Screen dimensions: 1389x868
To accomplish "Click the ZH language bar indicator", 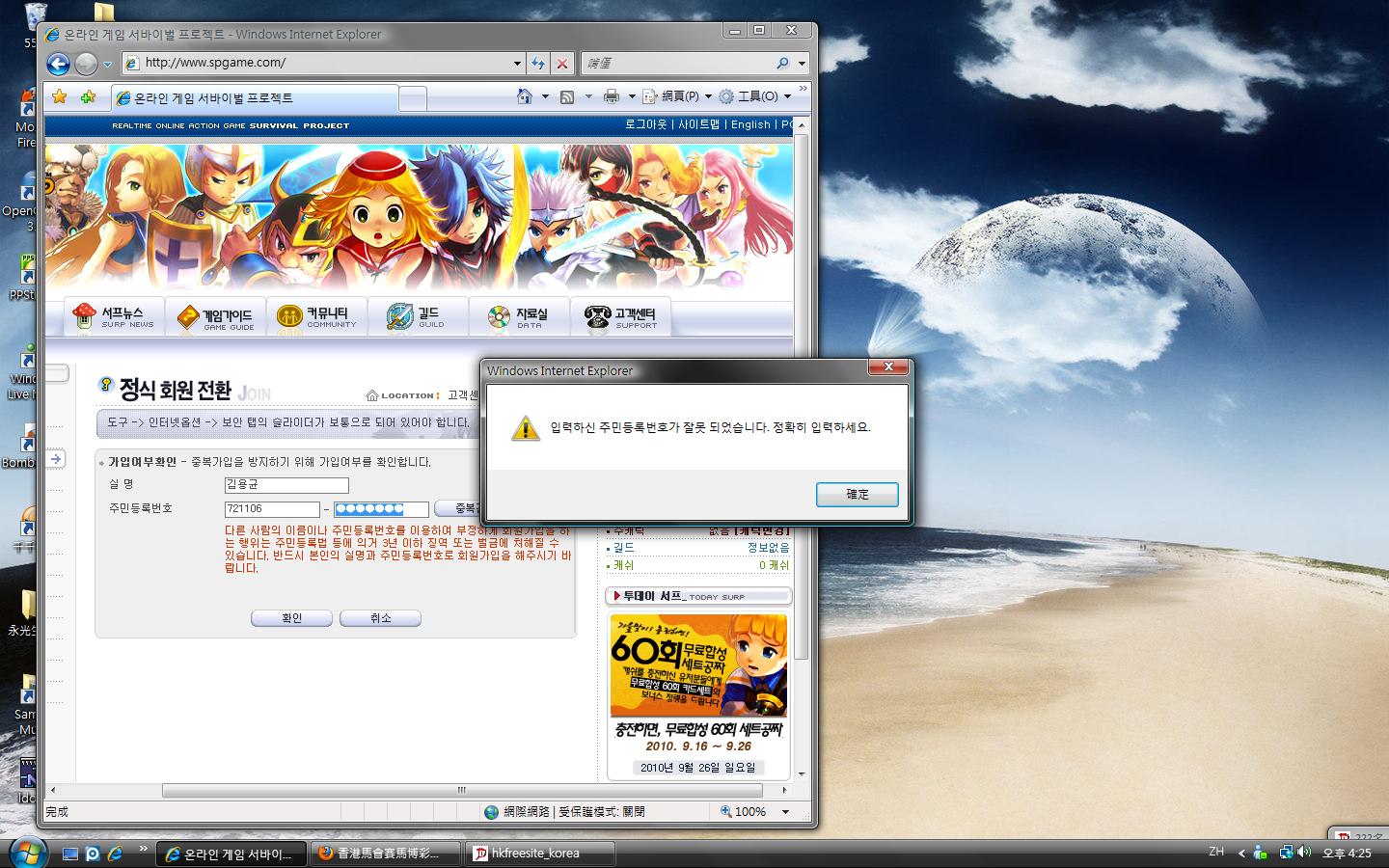I will 1216,852.
